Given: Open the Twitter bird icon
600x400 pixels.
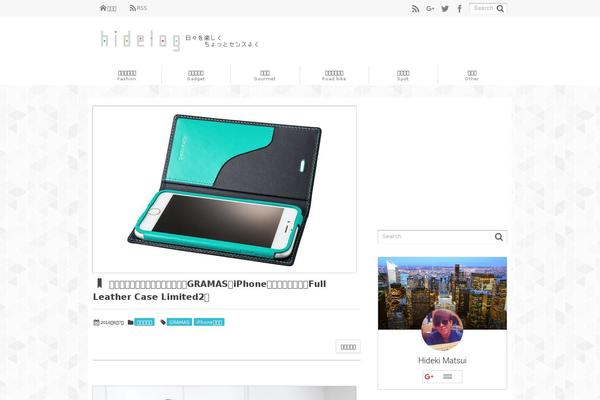Looking at the screenshot, I should pos(445,8).
